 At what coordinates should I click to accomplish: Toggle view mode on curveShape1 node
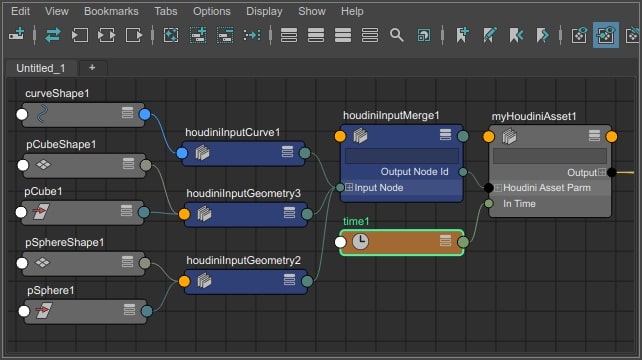[x=127, y=113]
